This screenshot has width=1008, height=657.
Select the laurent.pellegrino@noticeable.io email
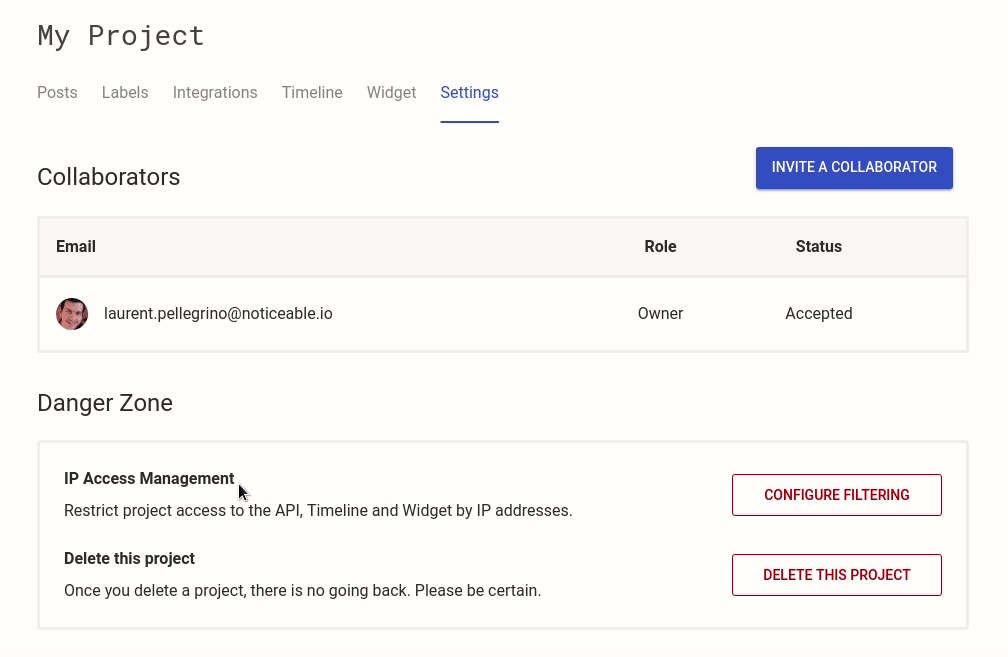click(x=219, y=314)
